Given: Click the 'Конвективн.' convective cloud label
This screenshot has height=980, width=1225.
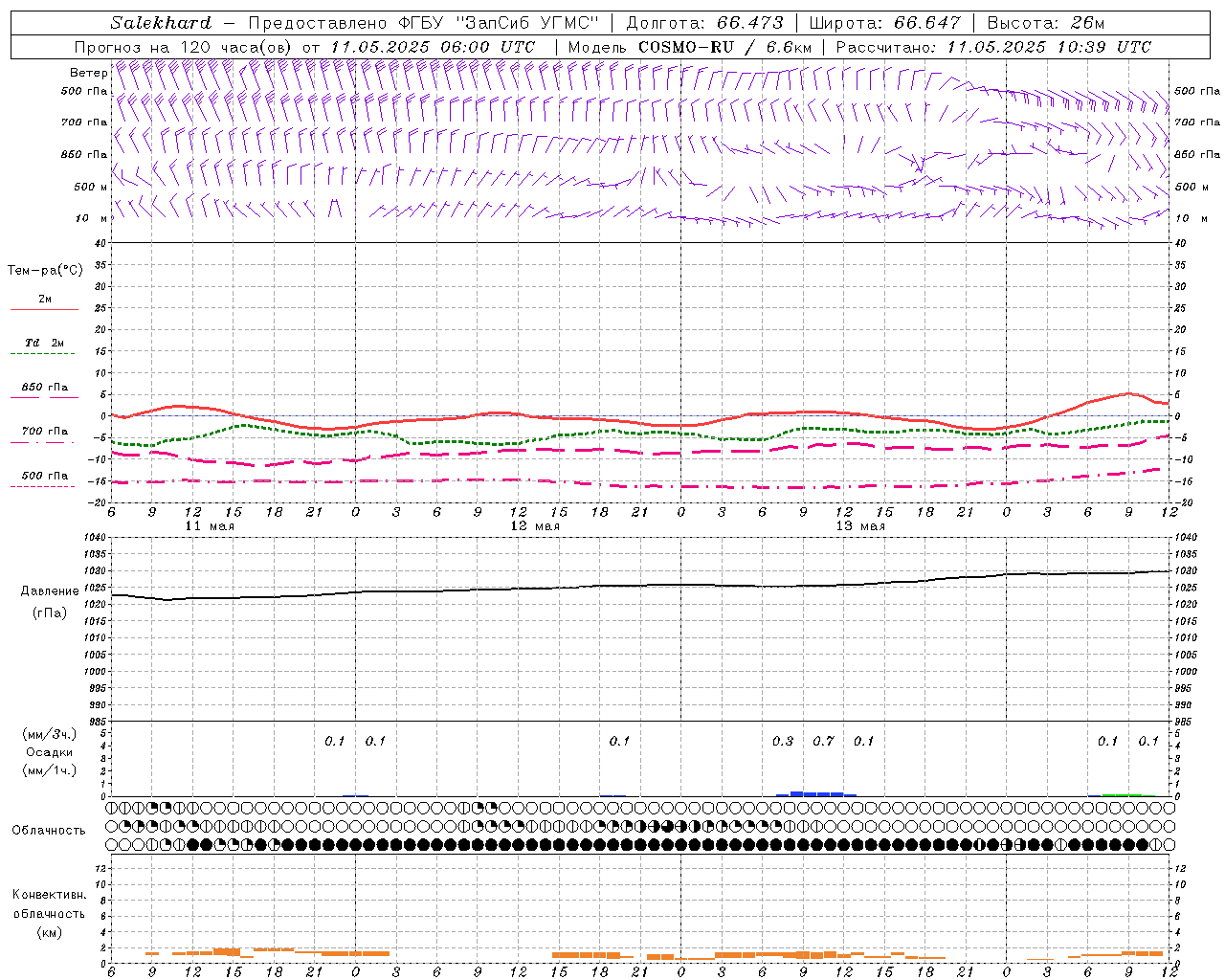Looking at the screenshot, I should pos(50,895).
